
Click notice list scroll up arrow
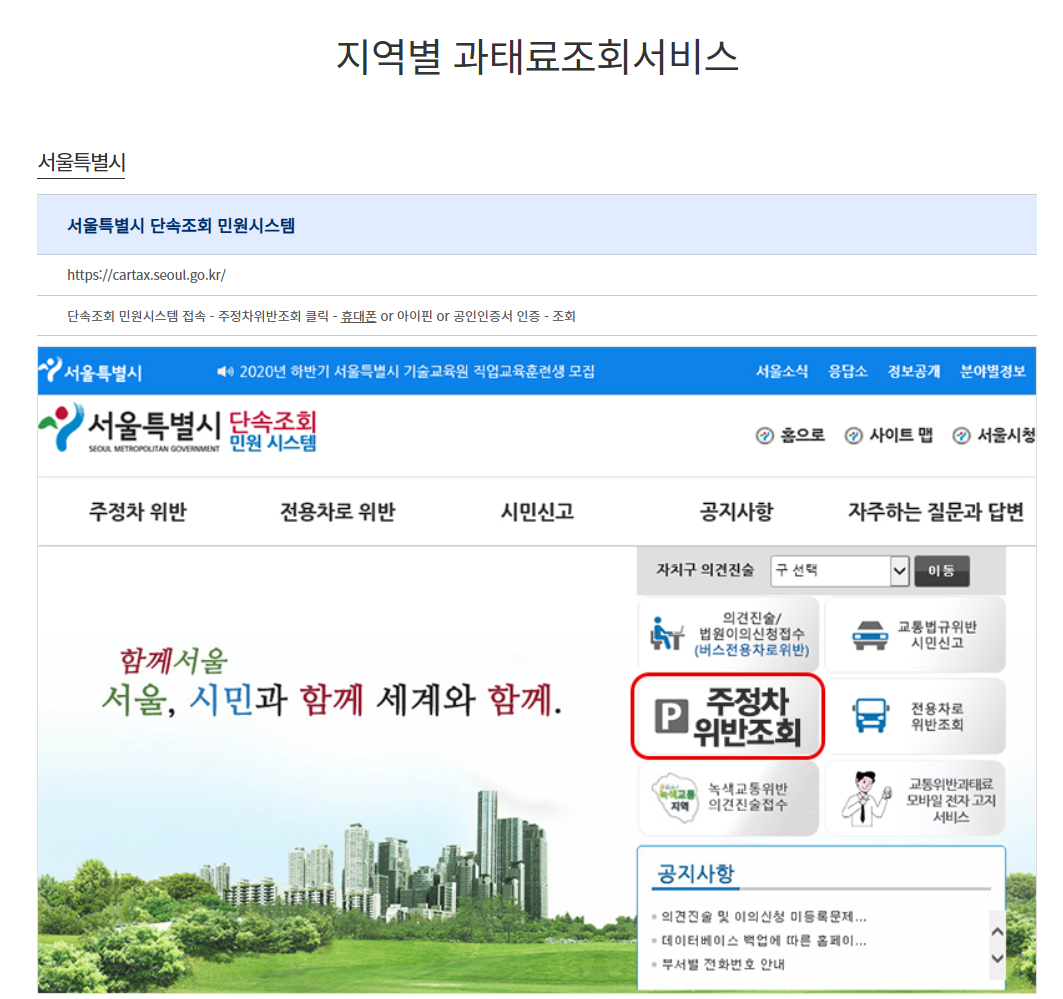coord(997,932)
